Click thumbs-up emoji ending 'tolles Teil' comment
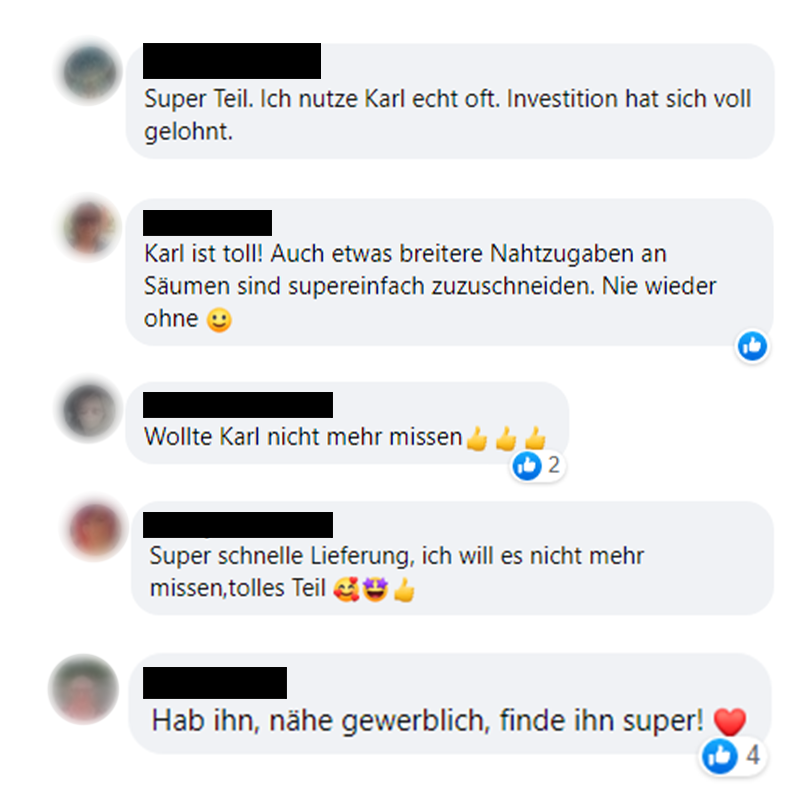 405,590
